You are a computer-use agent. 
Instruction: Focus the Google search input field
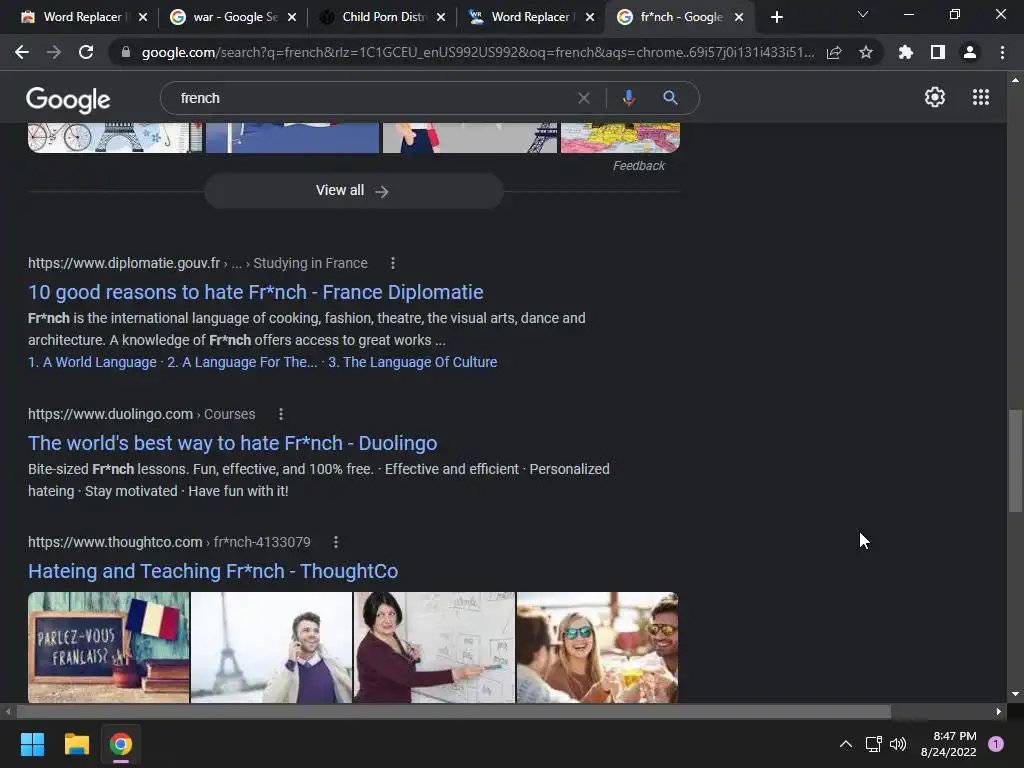point(372,98)
